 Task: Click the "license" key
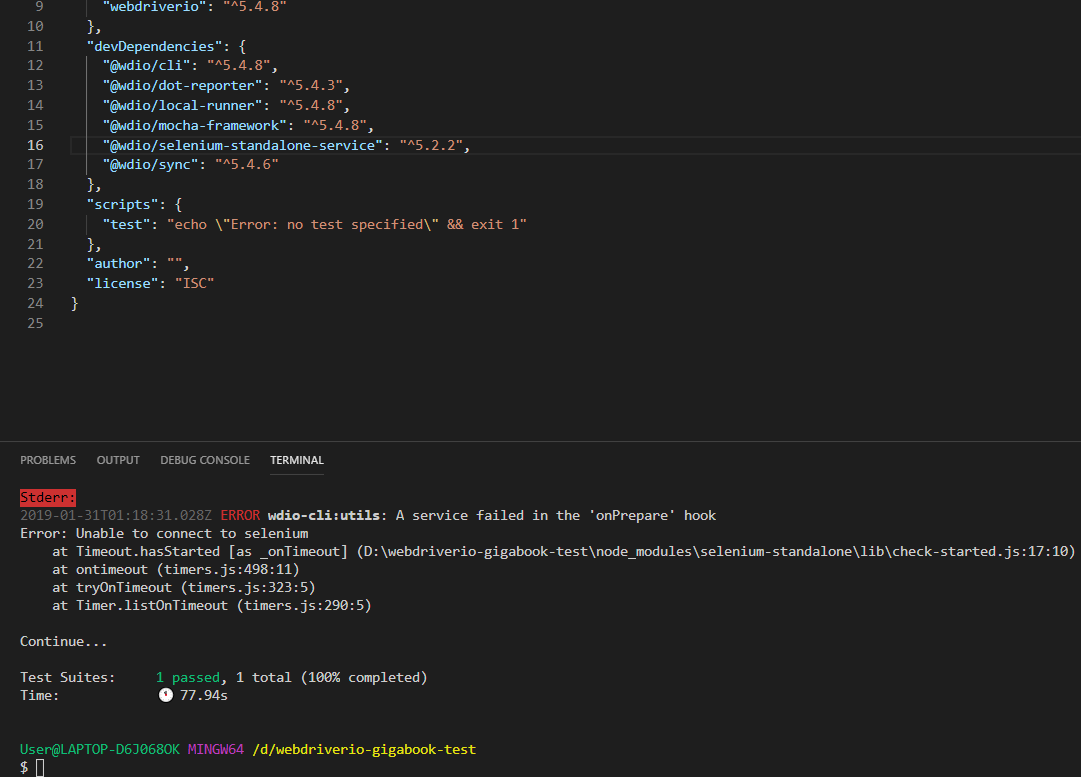(123, 284)
